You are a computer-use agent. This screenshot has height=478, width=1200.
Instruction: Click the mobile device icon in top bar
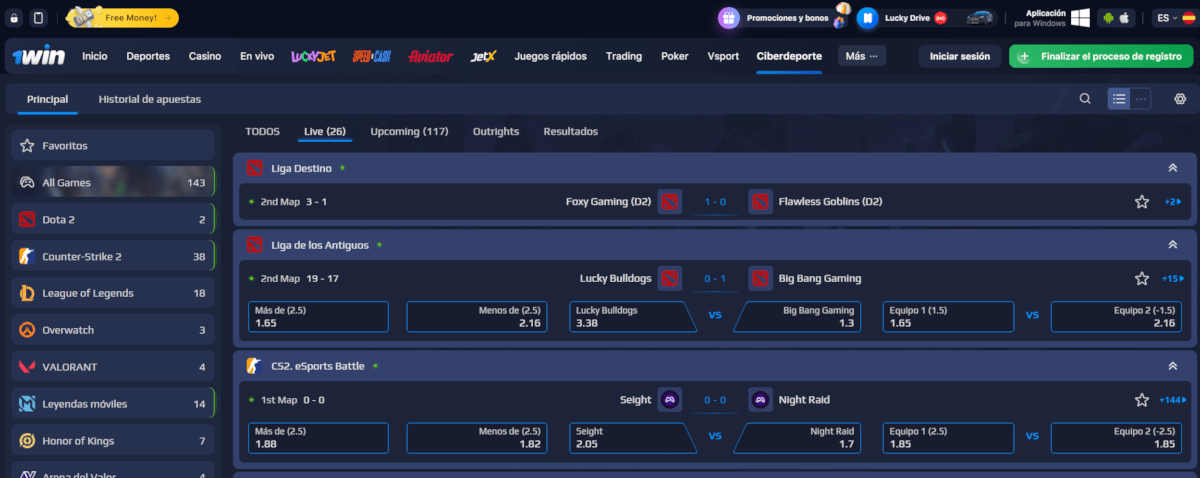38,18
